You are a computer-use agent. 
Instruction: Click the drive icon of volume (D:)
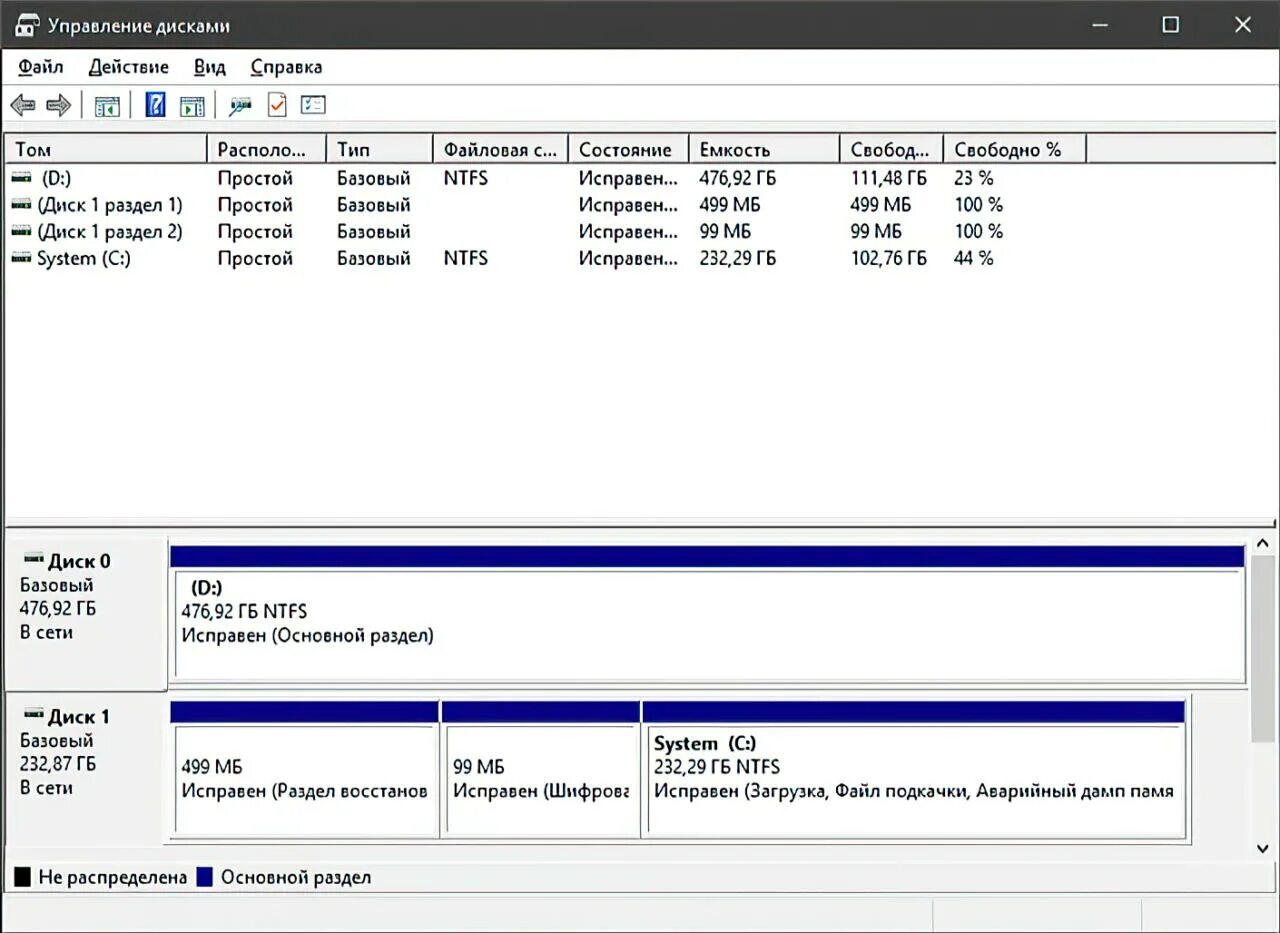click(x=21, y=177)
